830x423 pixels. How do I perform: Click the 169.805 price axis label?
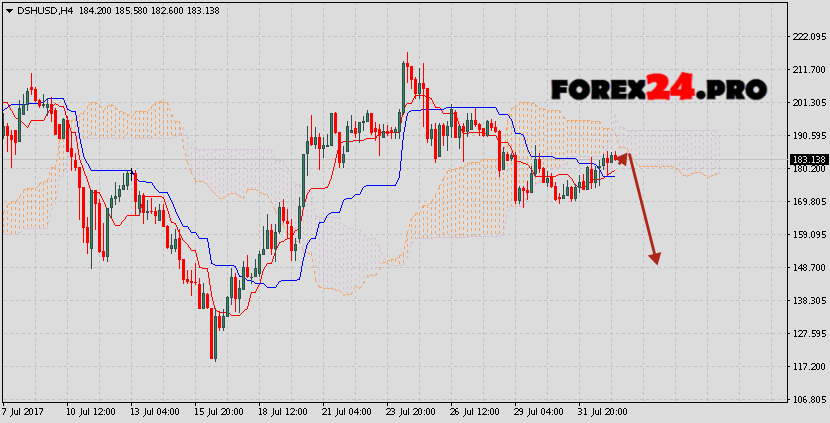tap(807, 201)
